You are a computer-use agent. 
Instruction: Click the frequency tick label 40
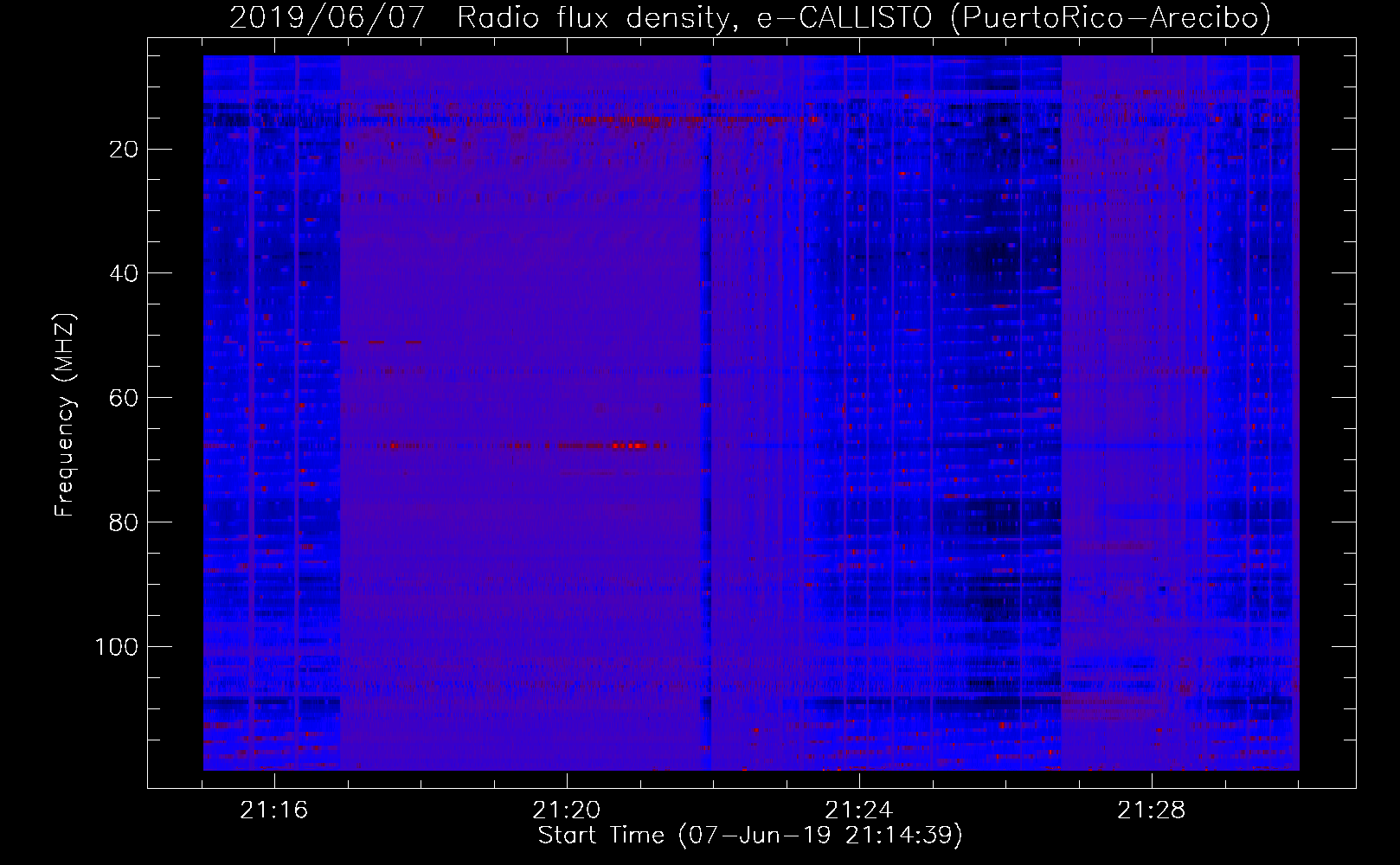point(124,273)
